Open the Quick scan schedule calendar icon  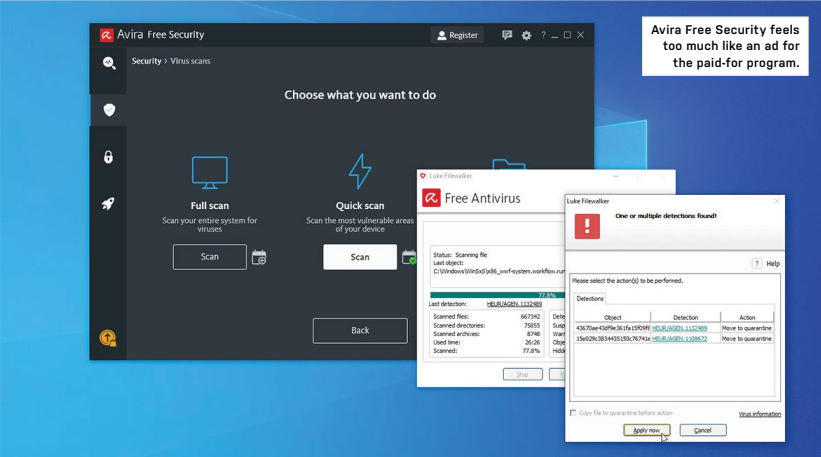click(409, 258)
